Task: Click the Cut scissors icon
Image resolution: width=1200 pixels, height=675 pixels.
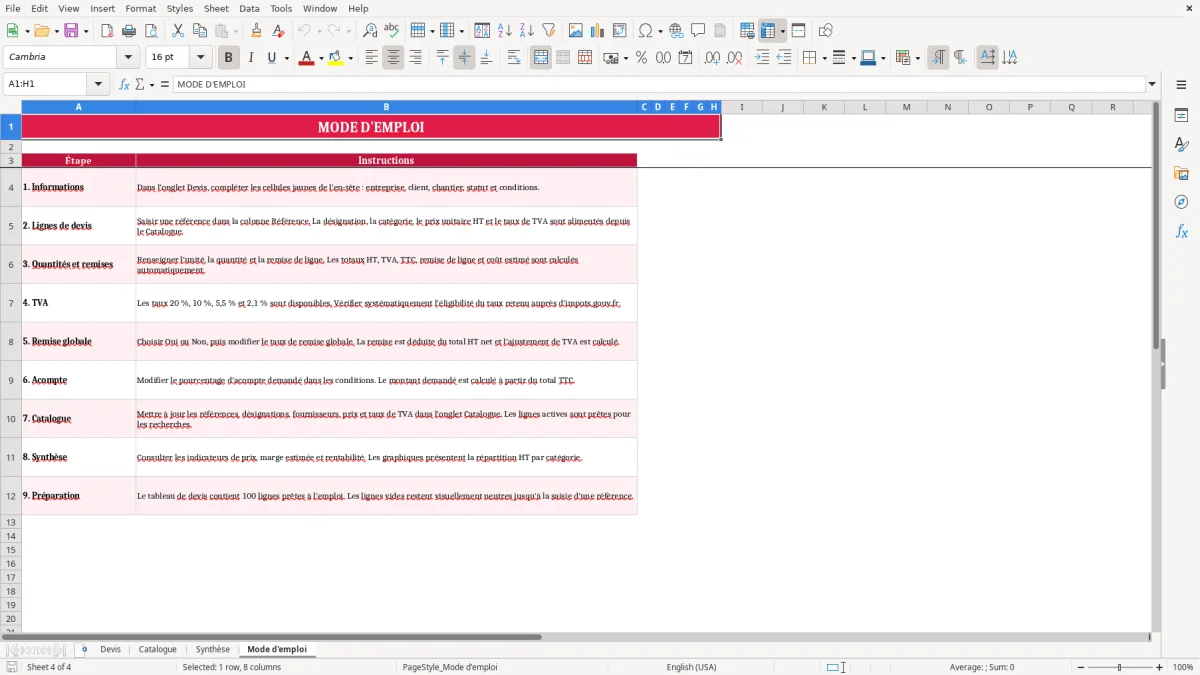Action: point(178,31)
